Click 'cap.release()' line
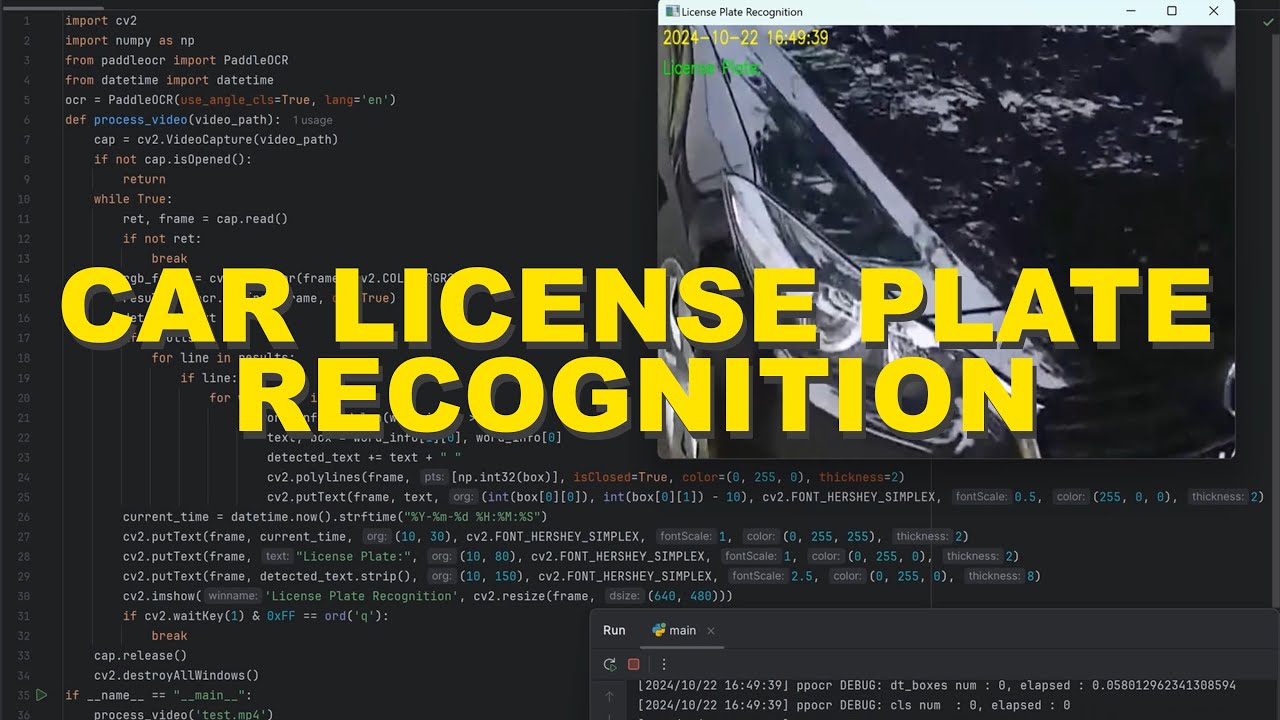This screenshot has height=720, width=1280. (x=141, y=656)
